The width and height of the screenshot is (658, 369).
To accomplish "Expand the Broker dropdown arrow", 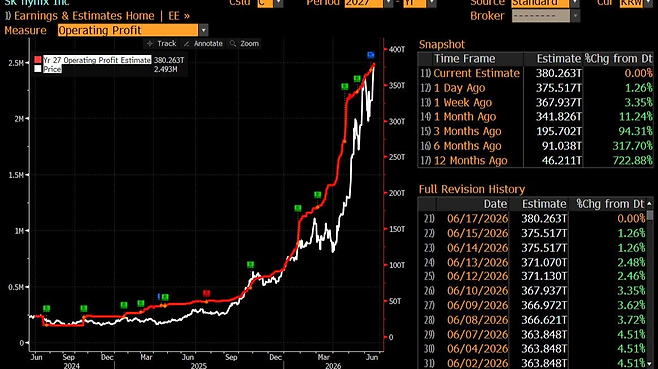I will (575, 16).
